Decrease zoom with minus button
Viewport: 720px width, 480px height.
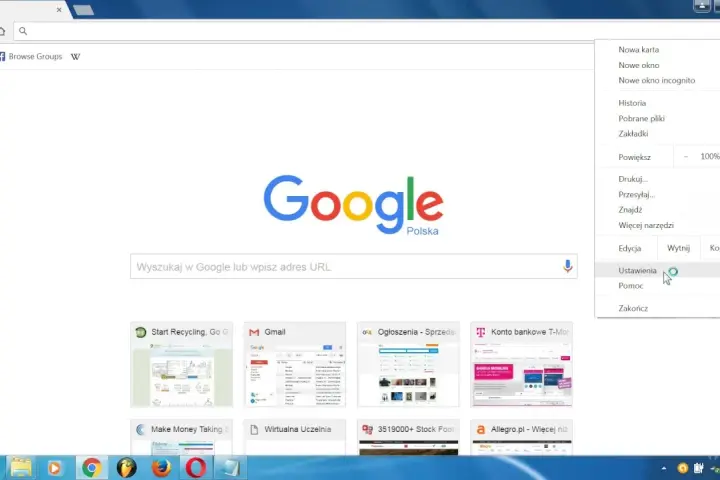(686, 157)
